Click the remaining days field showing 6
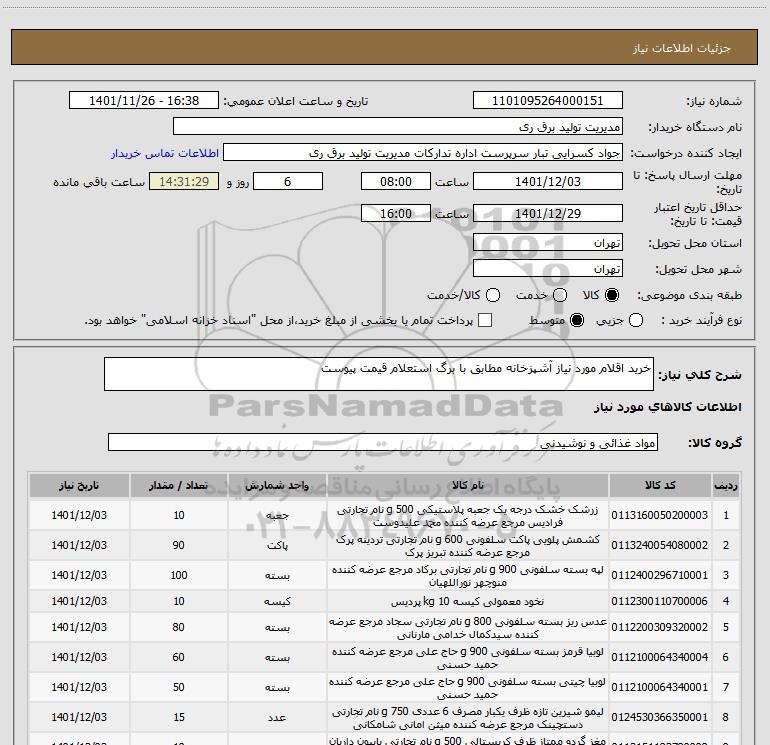 (288, 181)
